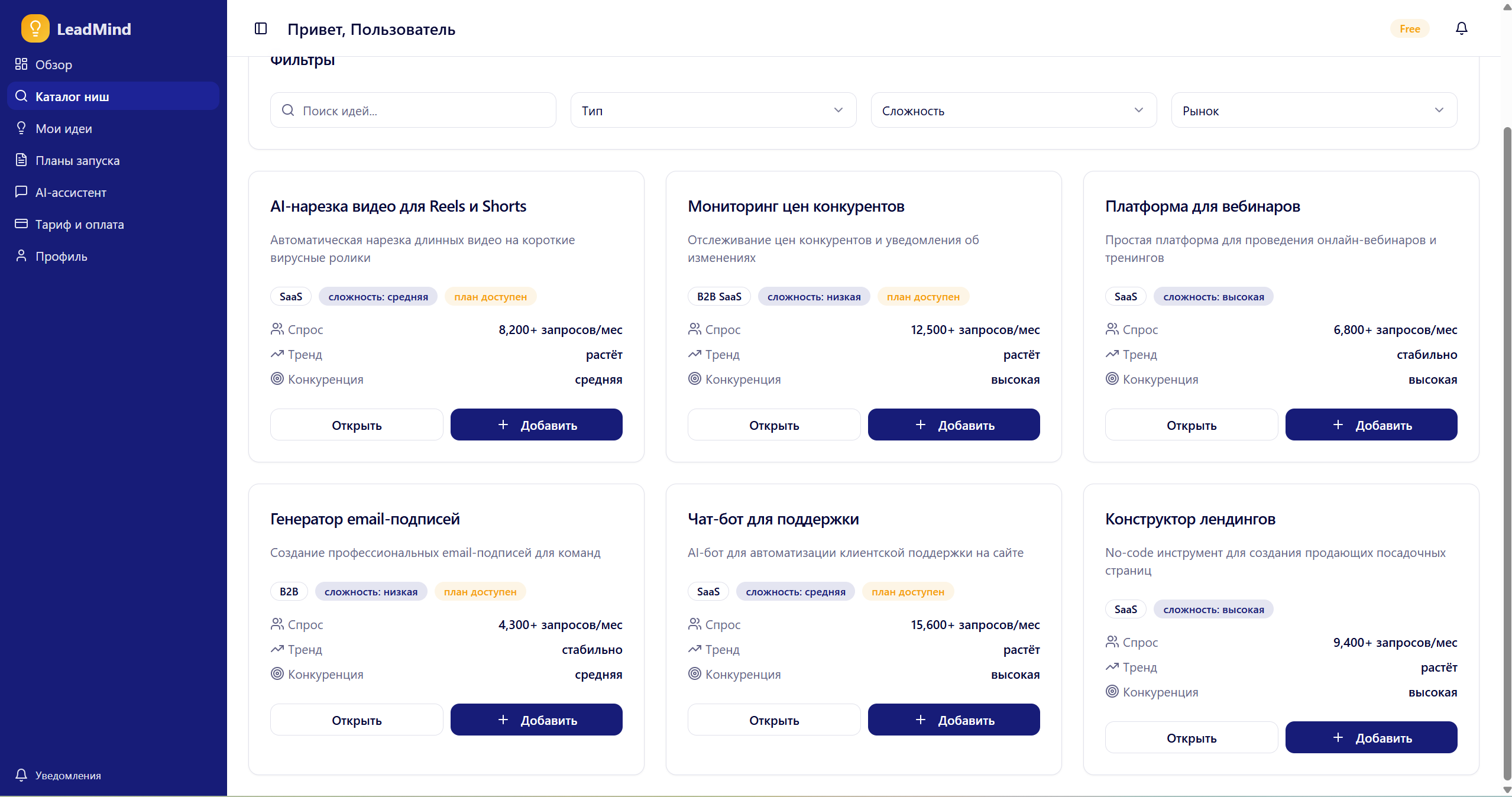The height and width of the screenshot is (797, 1512).
Task: Expand the Рынок dropdown
Action: [1313, 110]
